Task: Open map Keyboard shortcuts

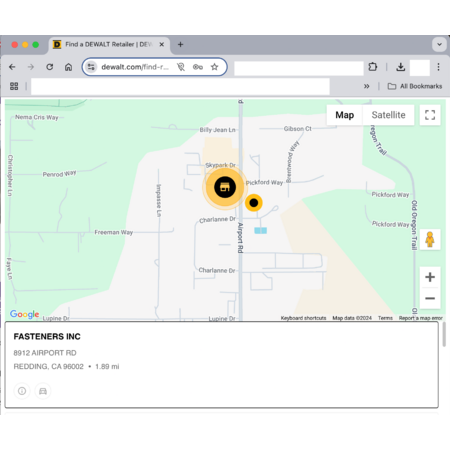Action: (x=303, y=318)
